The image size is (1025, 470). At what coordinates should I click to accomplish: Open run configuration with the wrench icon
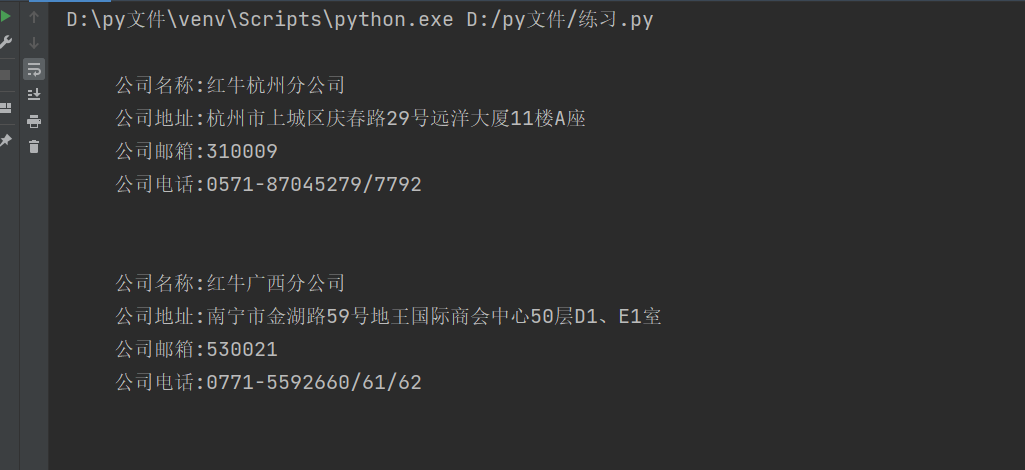tap(5, 43)
